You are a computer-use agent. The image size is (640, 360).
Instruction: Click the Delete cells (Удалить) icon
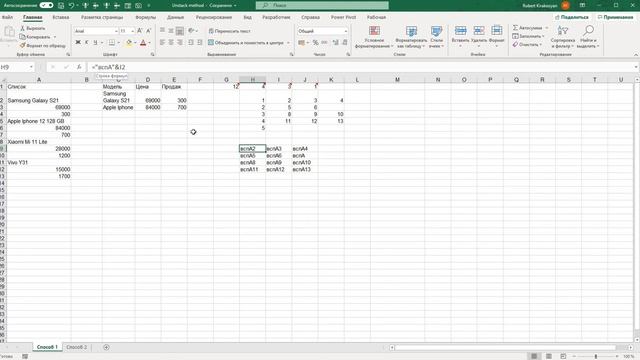coord(479,31)
